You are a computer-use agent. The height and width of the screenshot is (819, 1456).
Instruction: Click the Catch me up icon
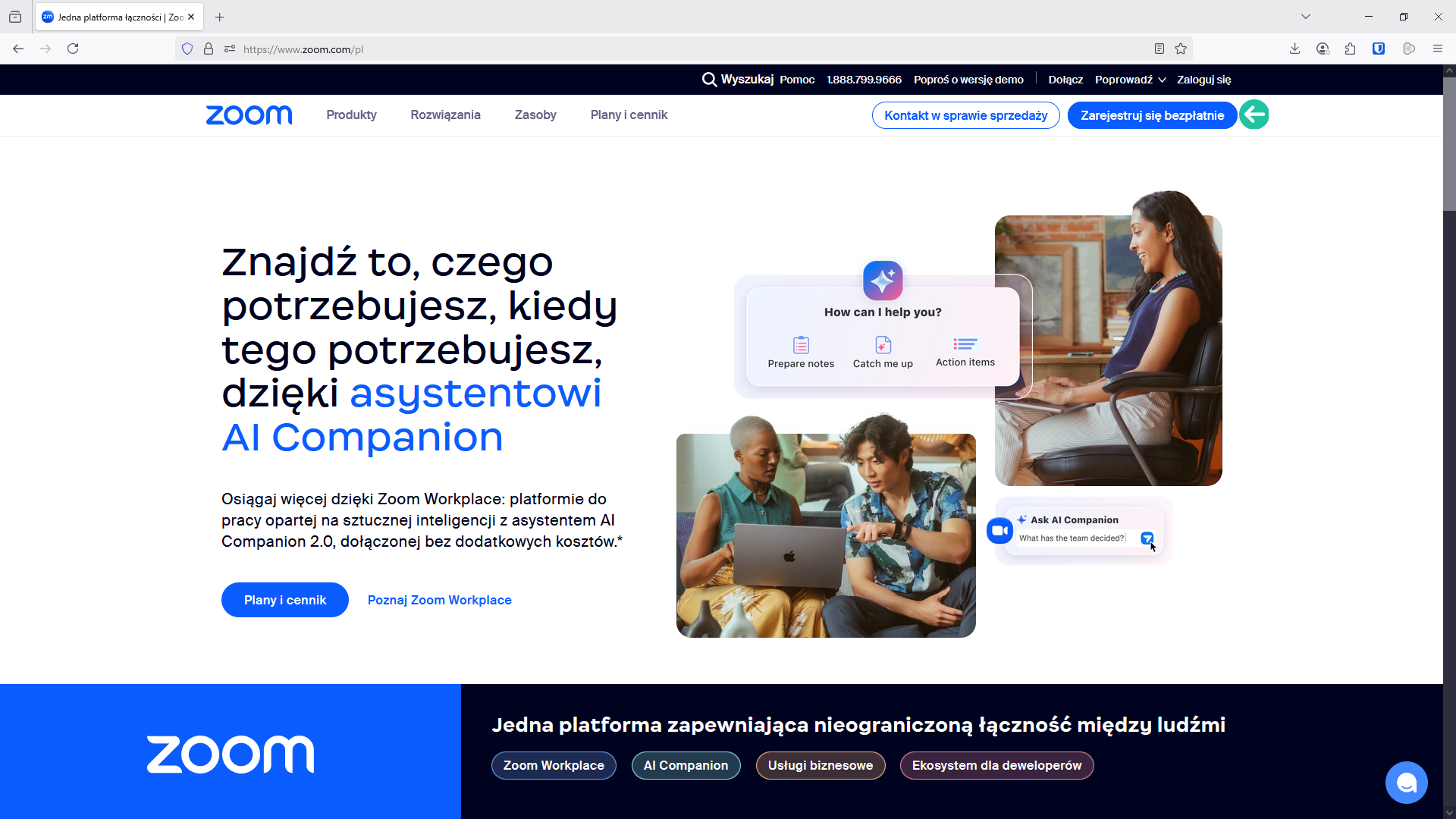(x=883, y=345)
